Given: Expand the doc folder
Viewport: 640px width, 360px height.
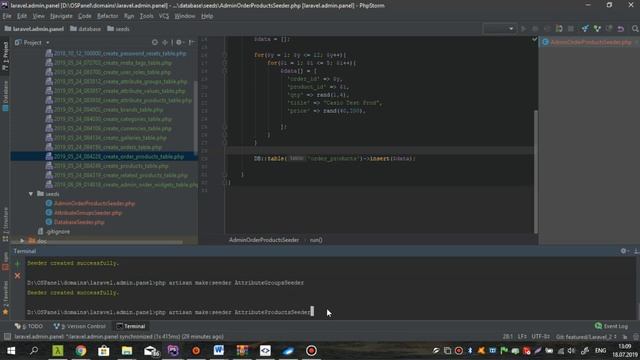Looking at the screenshot, I should tap(22, 241).
